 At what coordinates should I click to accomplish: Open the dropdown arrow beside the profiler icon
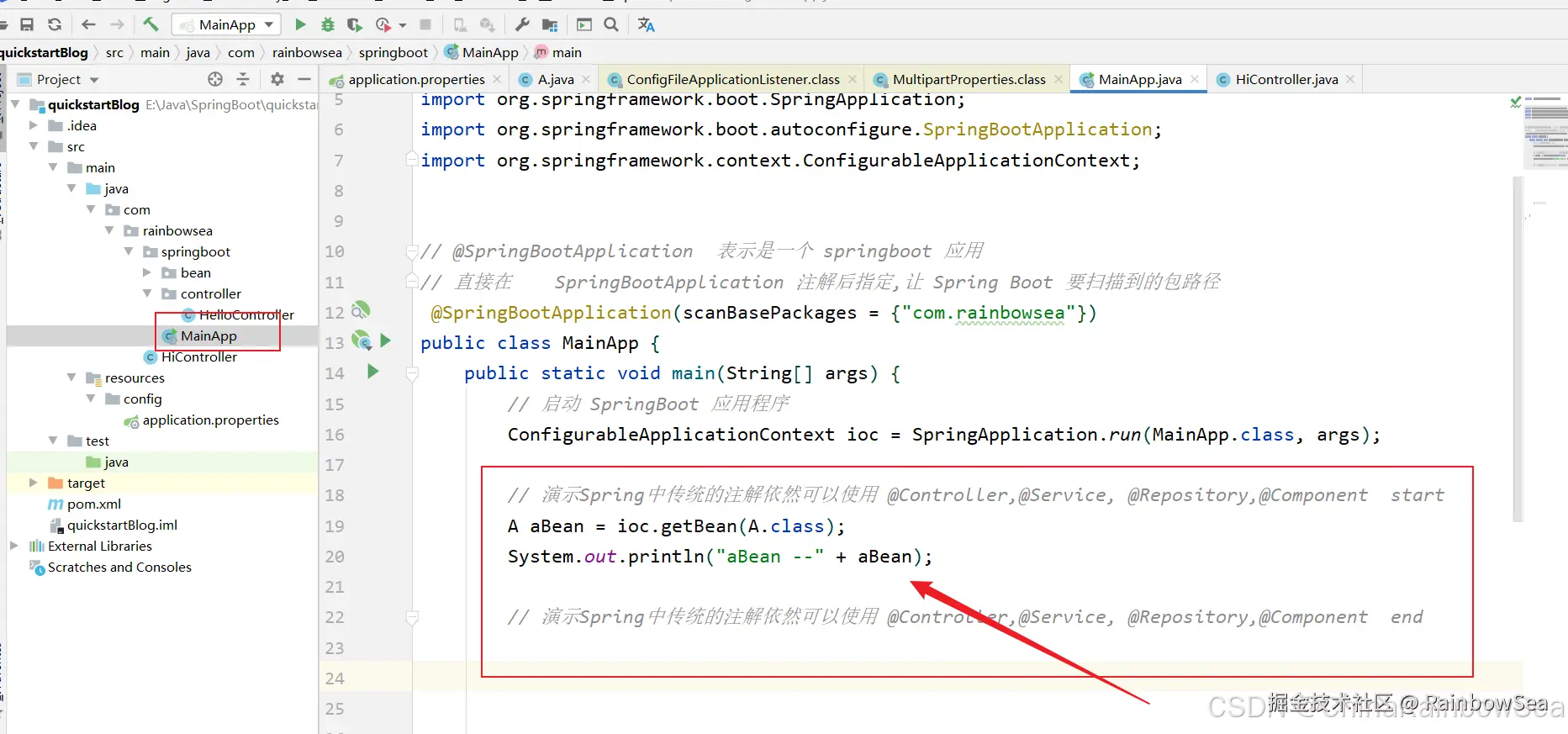pos(403,25)
